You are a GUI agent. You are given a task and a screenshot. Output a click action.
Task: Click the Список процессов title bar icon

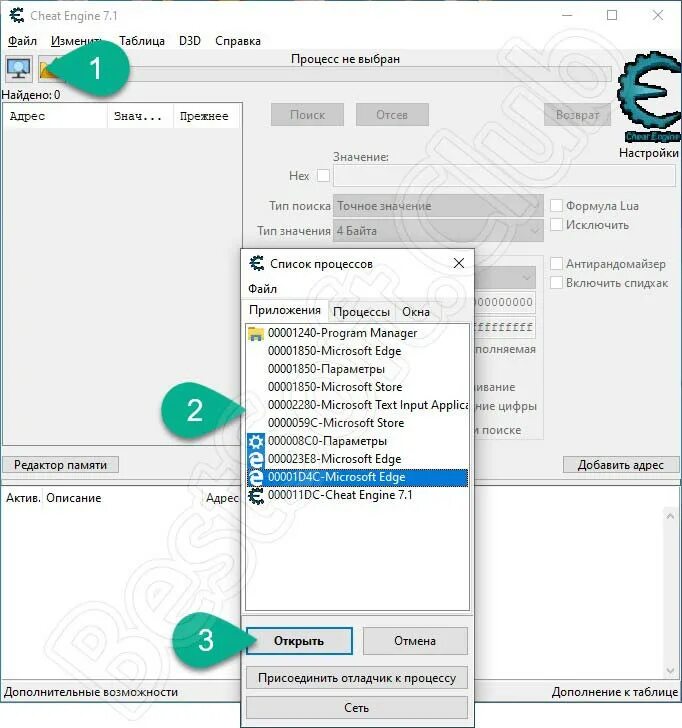tap(256, 263)
